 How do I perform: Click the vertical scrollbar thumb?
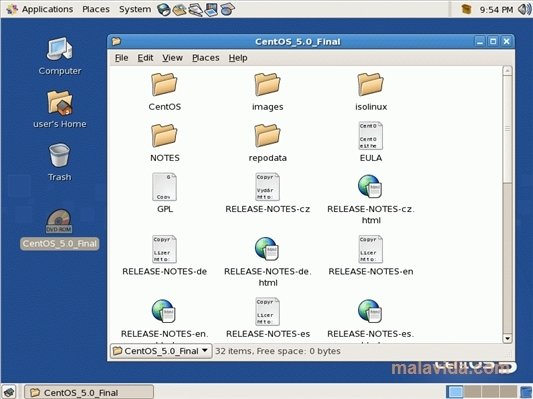[507, 129]
